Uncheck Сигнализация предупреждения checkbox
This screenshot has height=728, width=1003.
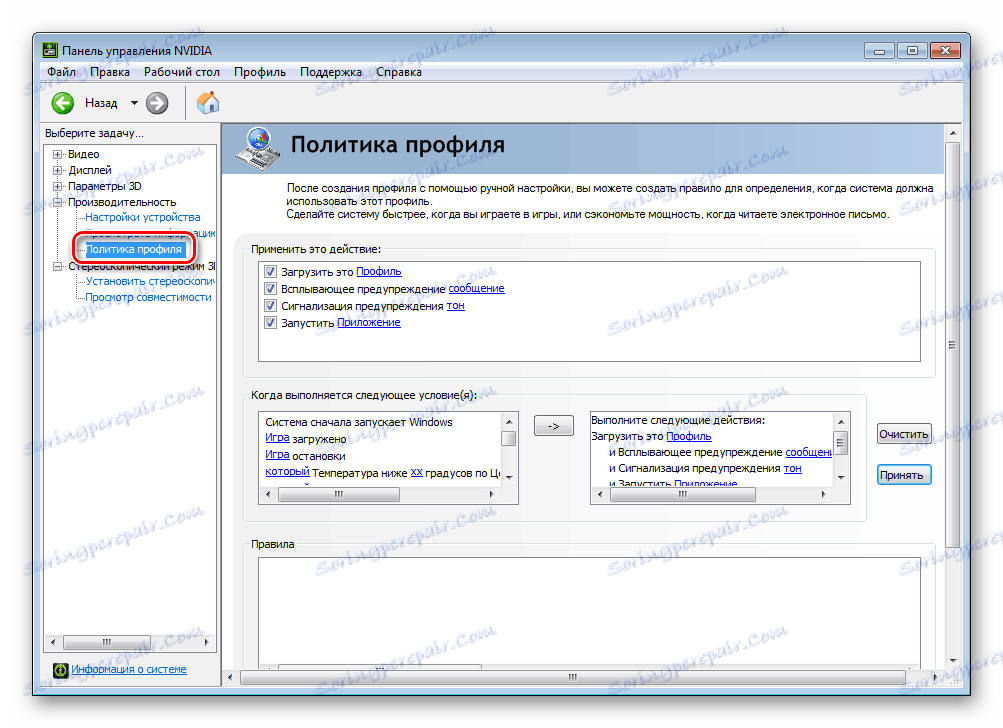(x=271, y=306)
